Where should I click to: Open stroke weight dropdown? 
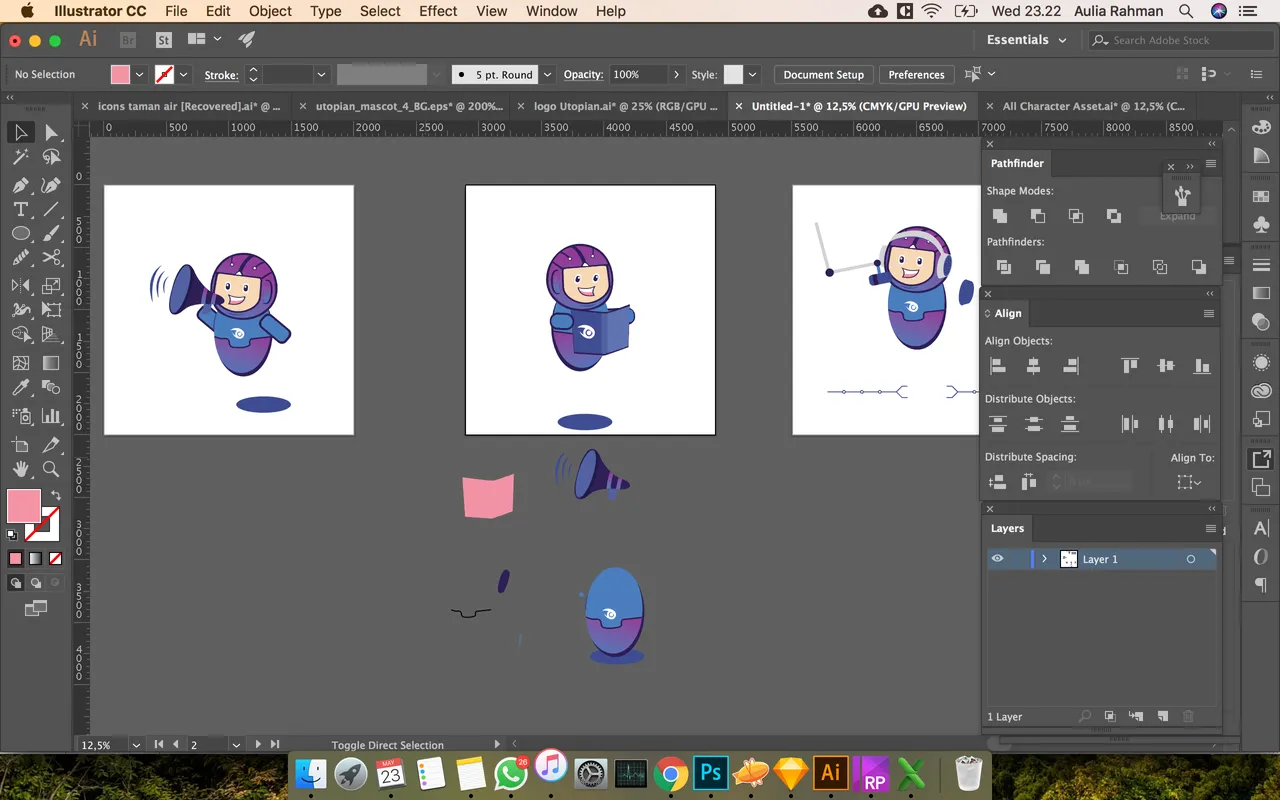click(x=321, y=75)
